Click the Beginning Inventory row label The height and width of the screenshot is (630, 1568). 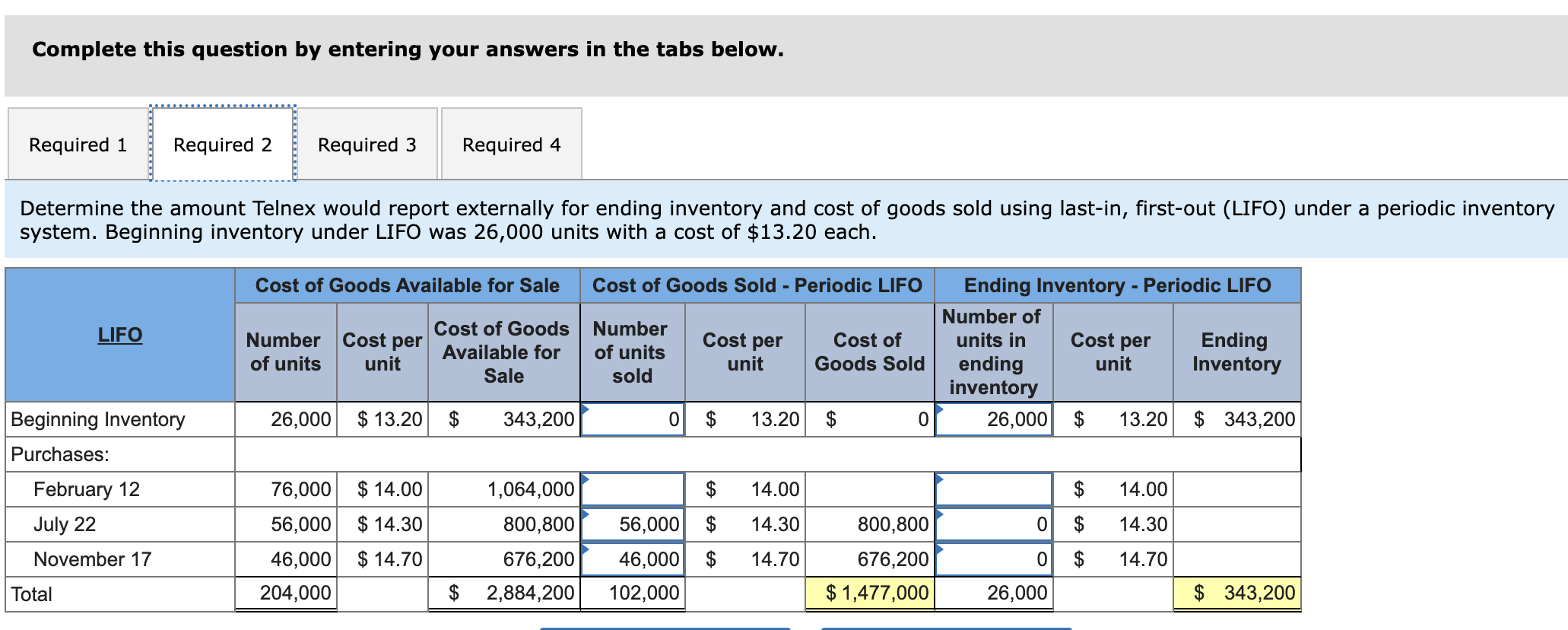click(98, 419)
